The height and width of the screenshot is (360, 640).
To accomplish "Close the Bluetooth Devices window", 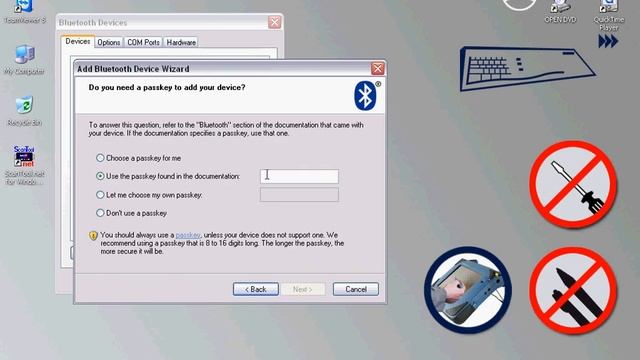I will click(274, 22).
